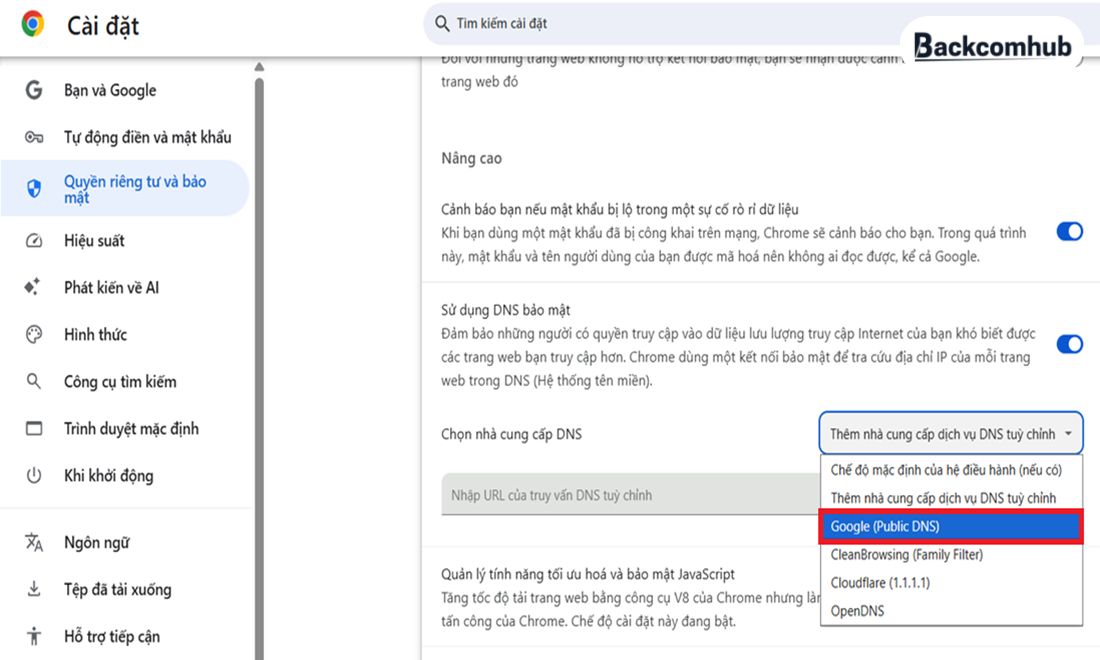Click the sidebar scrollbar up arrow
This screenshot has height=660, width=1100.
click(x=260, y=67)
